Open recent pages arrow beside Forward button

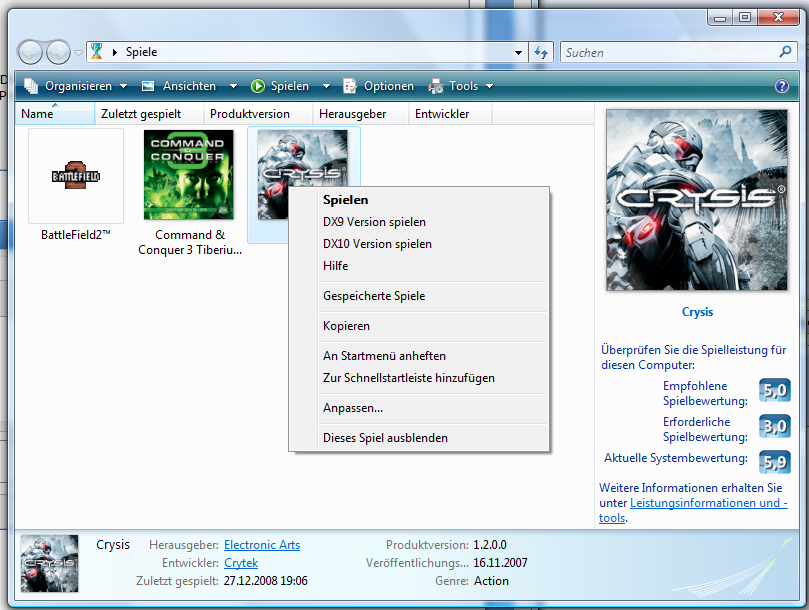point(78,53)
